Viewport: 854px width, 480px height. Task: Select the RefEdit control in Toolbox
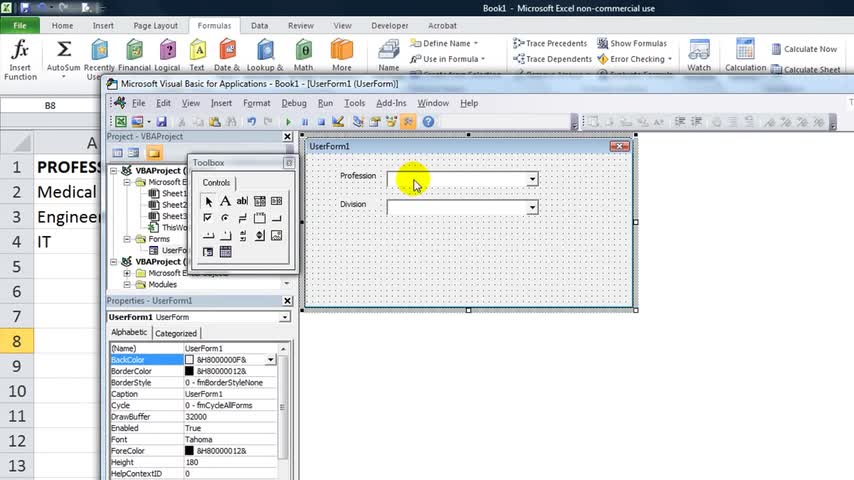coord(208,252)
